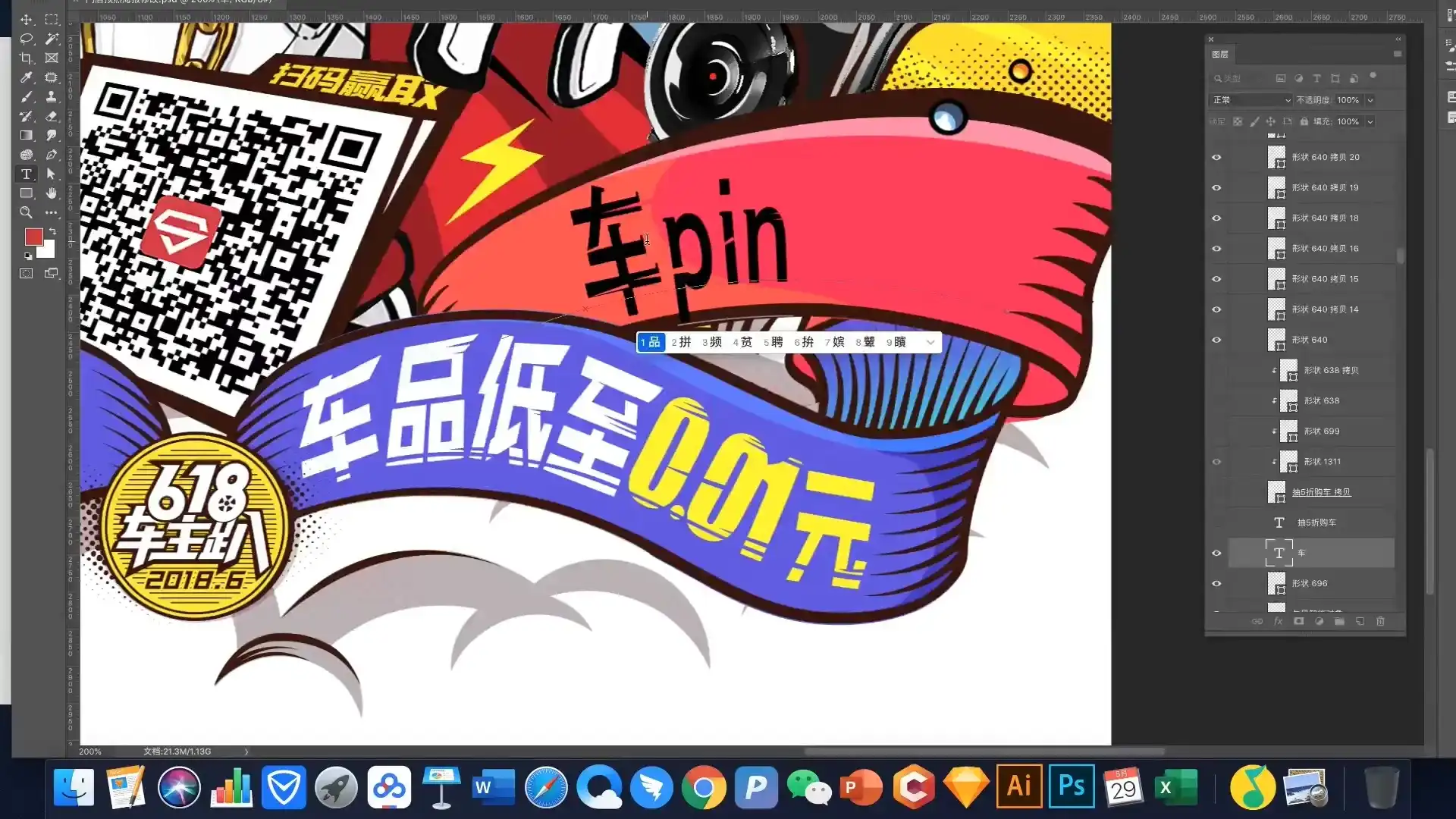Open the Zoom tool
Viewport: 1456px width, 819px height.
pos(27,213)
